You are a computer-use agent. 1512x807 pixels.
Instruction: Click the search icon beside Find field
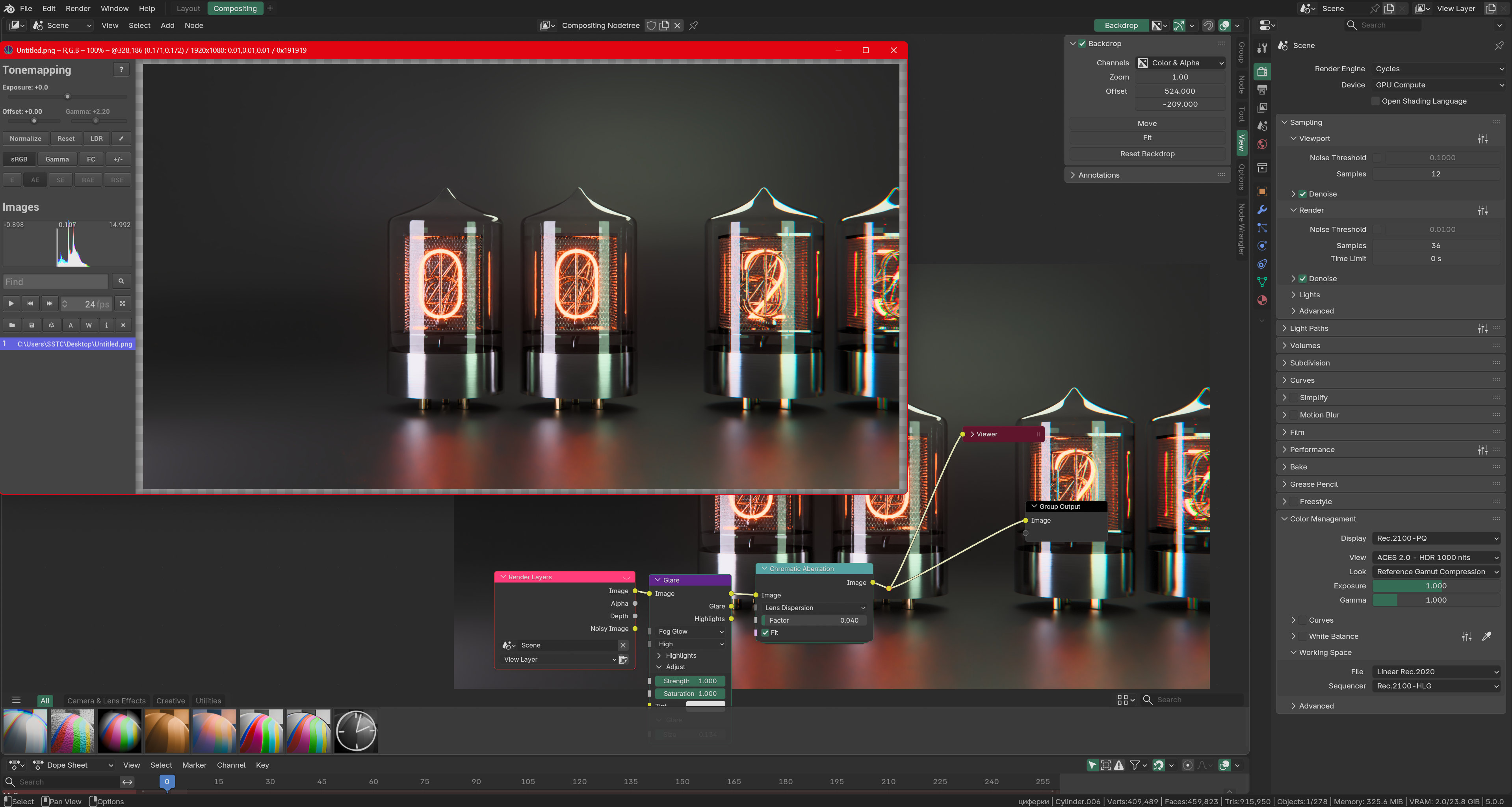point(121,281)
